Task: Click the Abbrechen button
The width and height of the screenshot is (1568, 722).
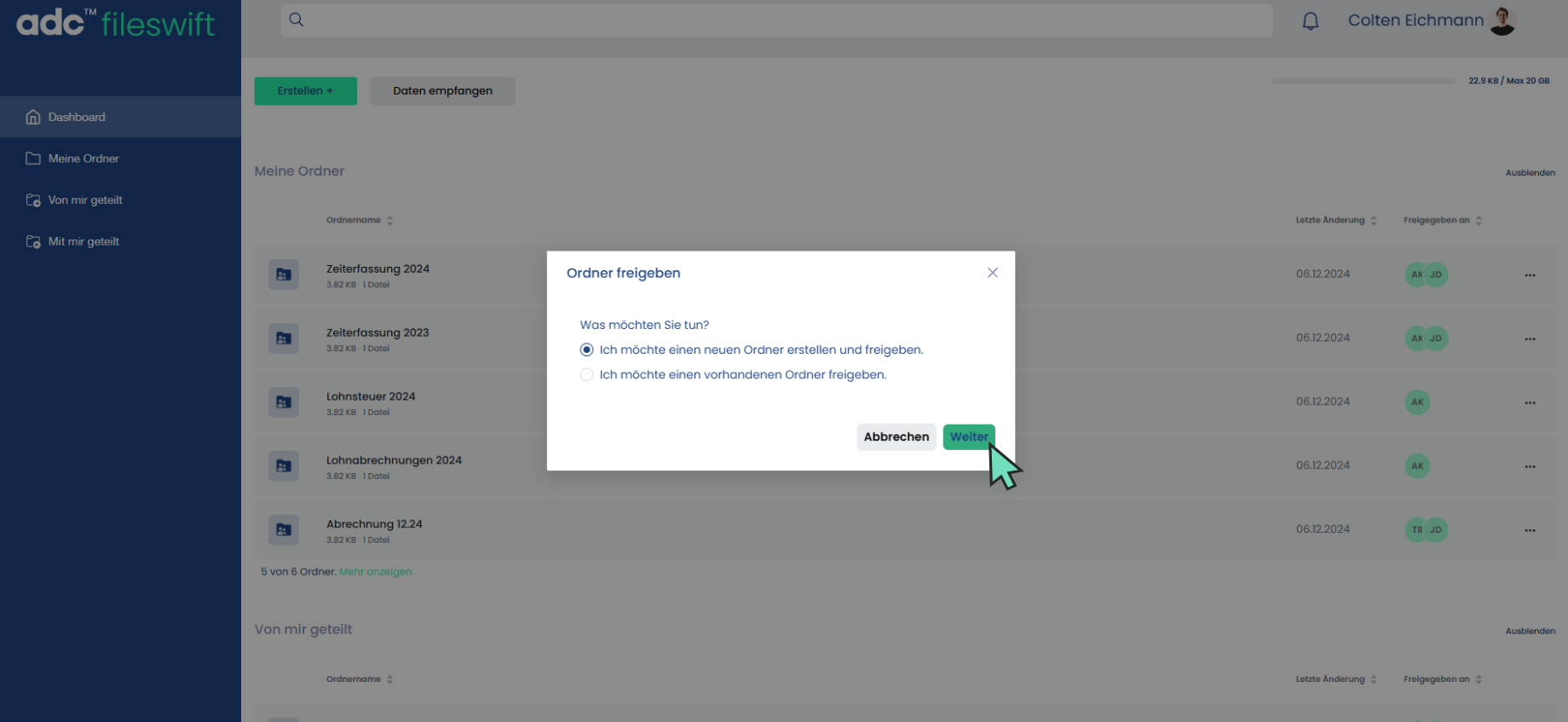Action: pyautogui.click(x=896, y=437)
